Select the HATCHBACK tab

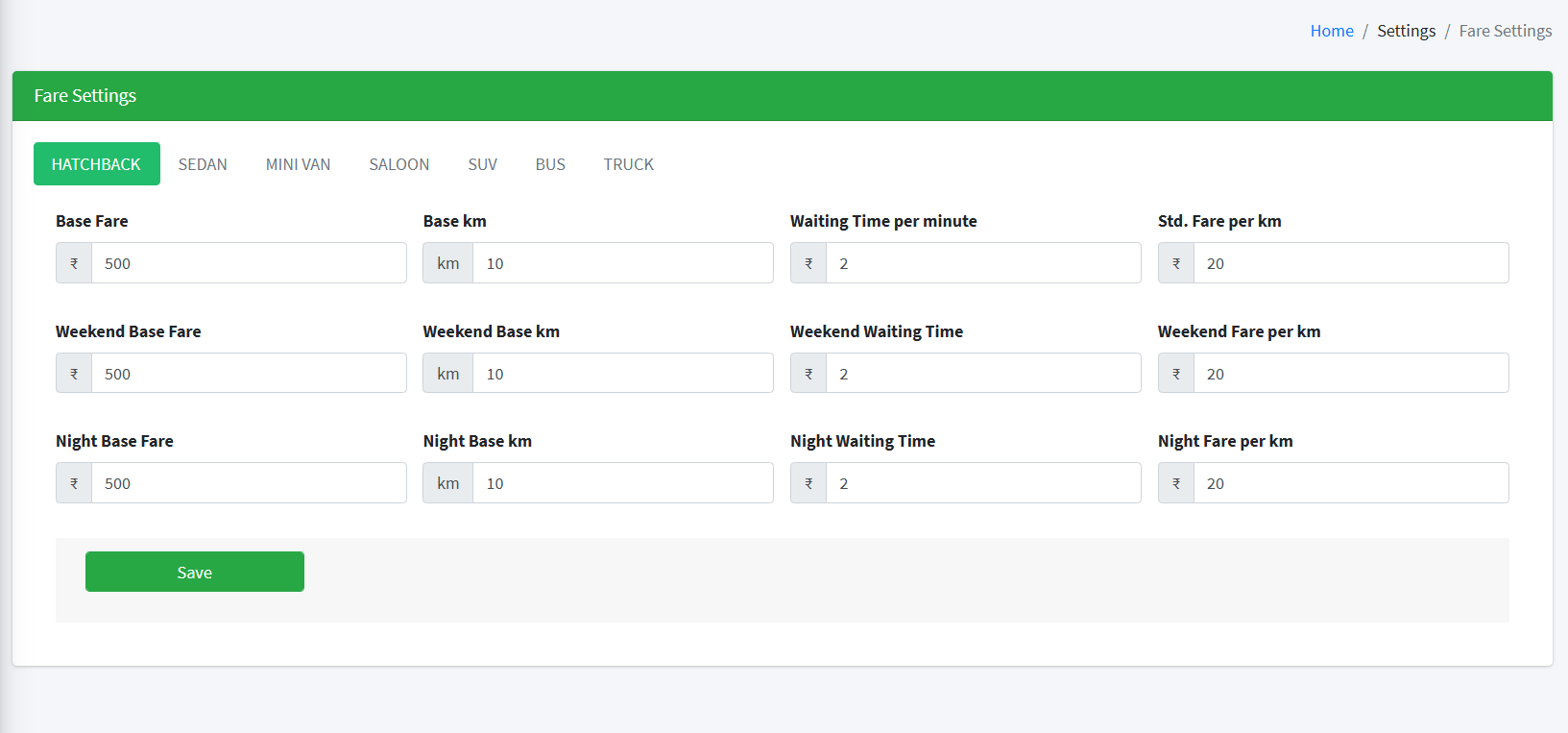pos(96,164)
